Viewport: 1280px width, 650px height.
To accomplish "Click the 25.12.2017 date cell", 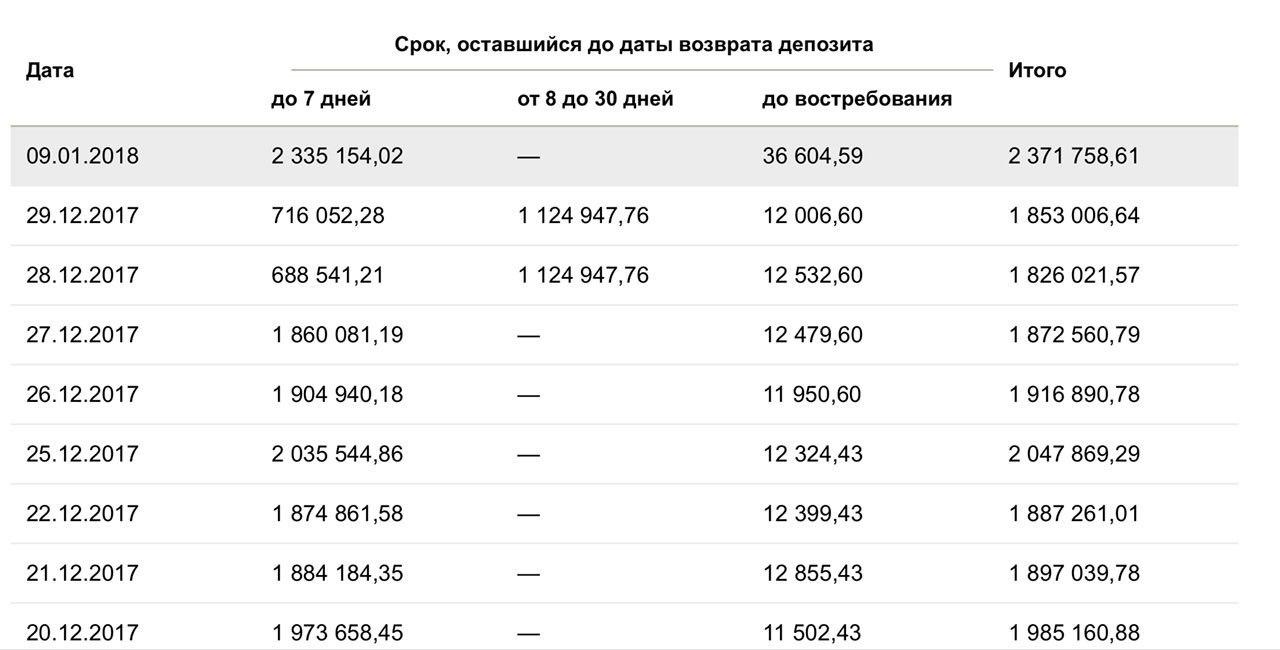I will (x=82, y=454).
